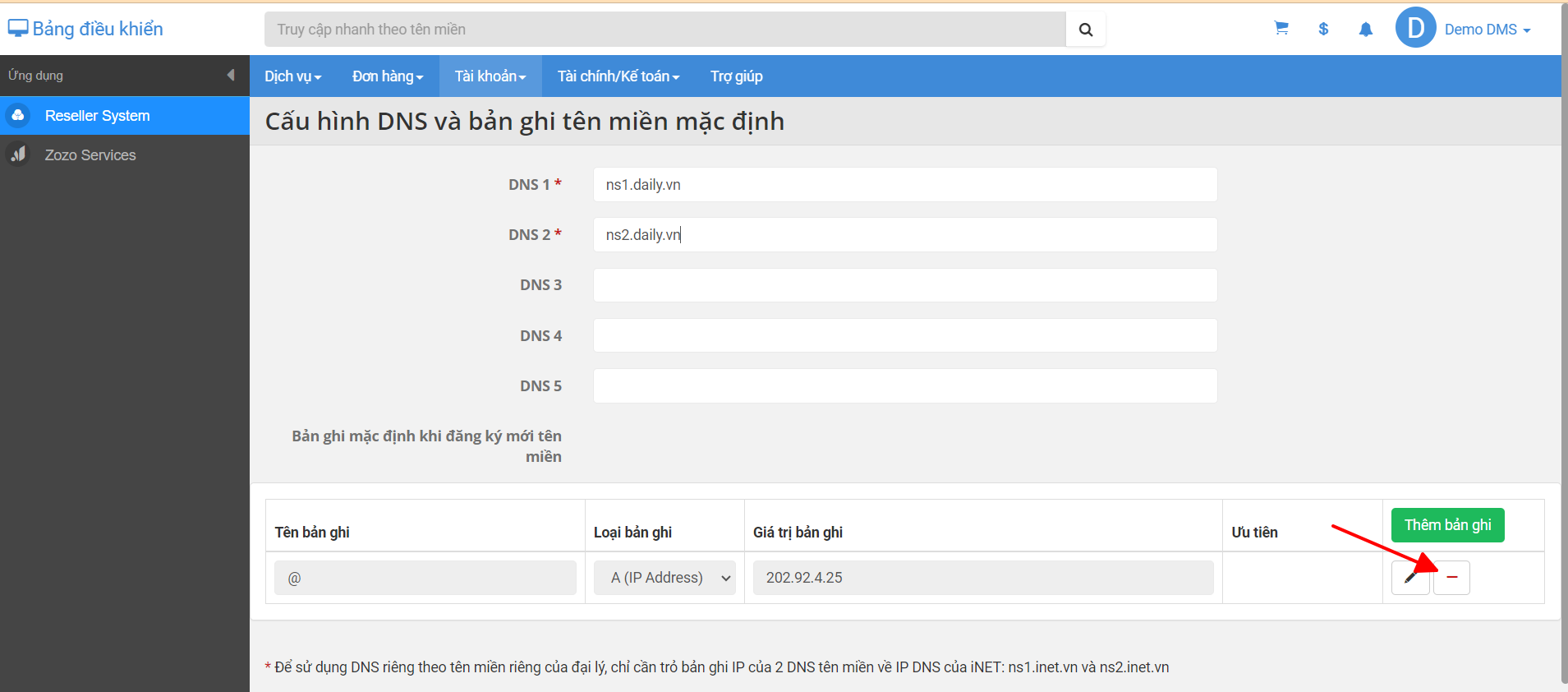This screenshot has height=692, width=1568.
Task: Open the Trợ giúp menu item
Action: (x=736, y=76)
